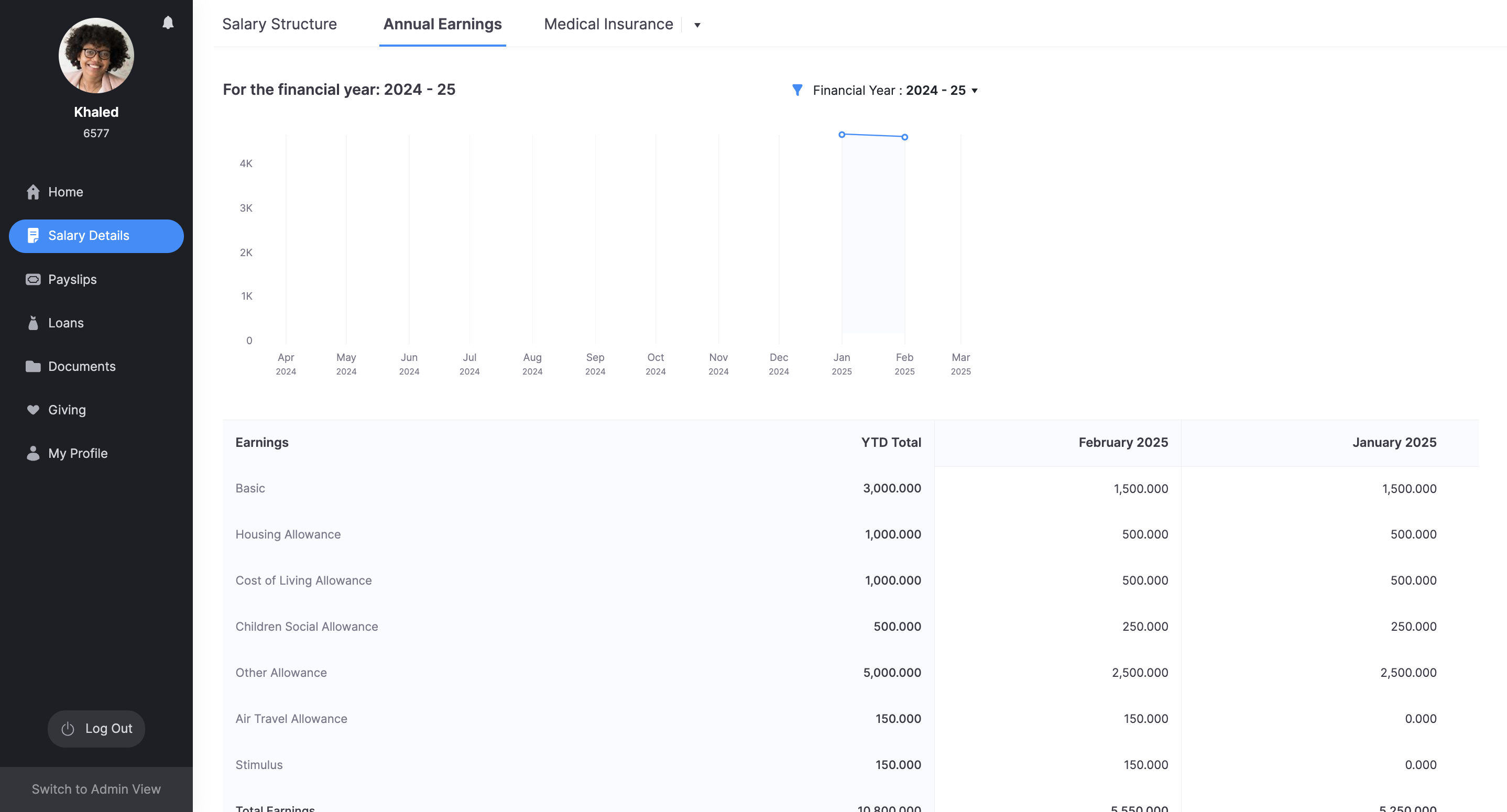Expand the more tabs arrow beside Medical Insurance
The height and width of the screenshot is (812, 1507).
pyautogui.click(x=697, y=25)
